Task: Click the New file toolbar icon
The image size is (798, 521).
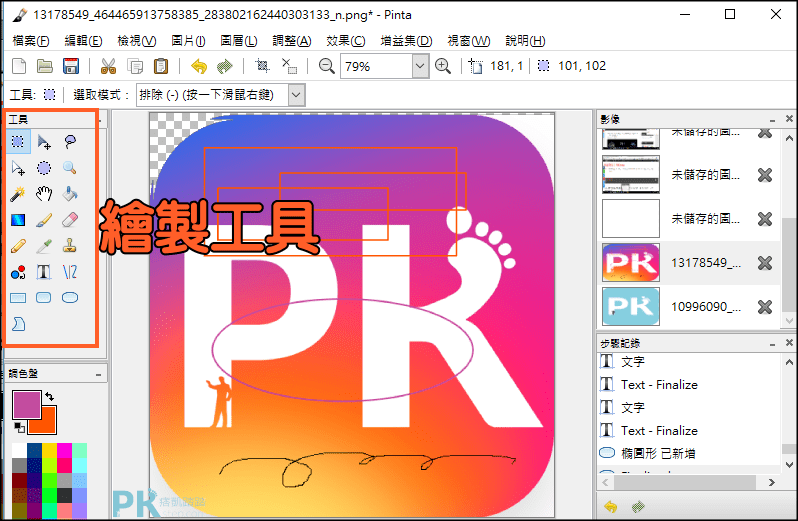Action: pos(19,66)
